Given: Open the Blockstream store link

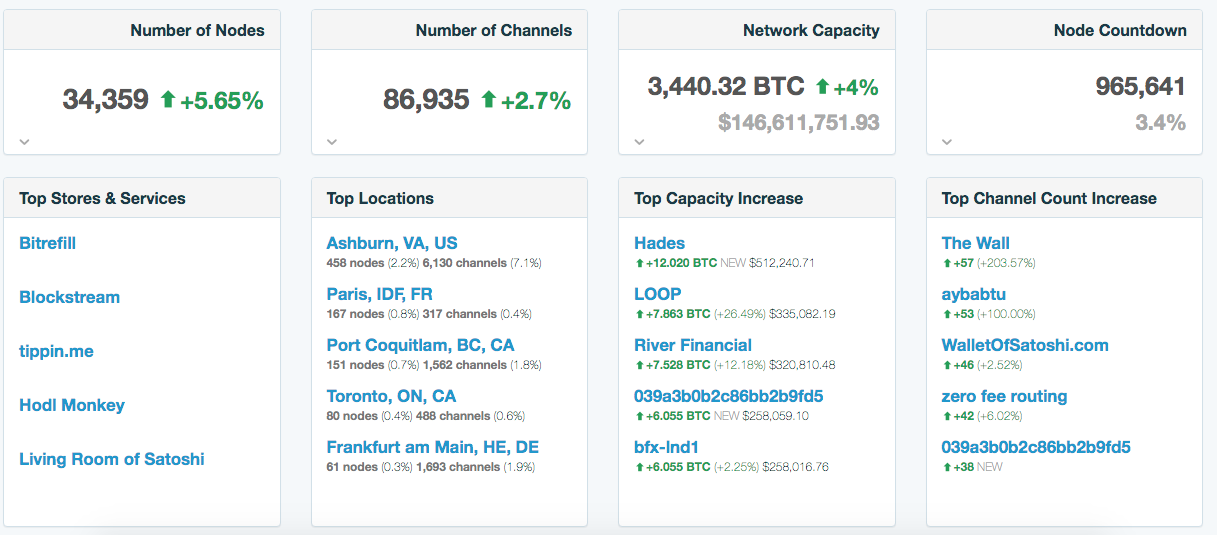Looking at the screenshot, I should [69, 297].
